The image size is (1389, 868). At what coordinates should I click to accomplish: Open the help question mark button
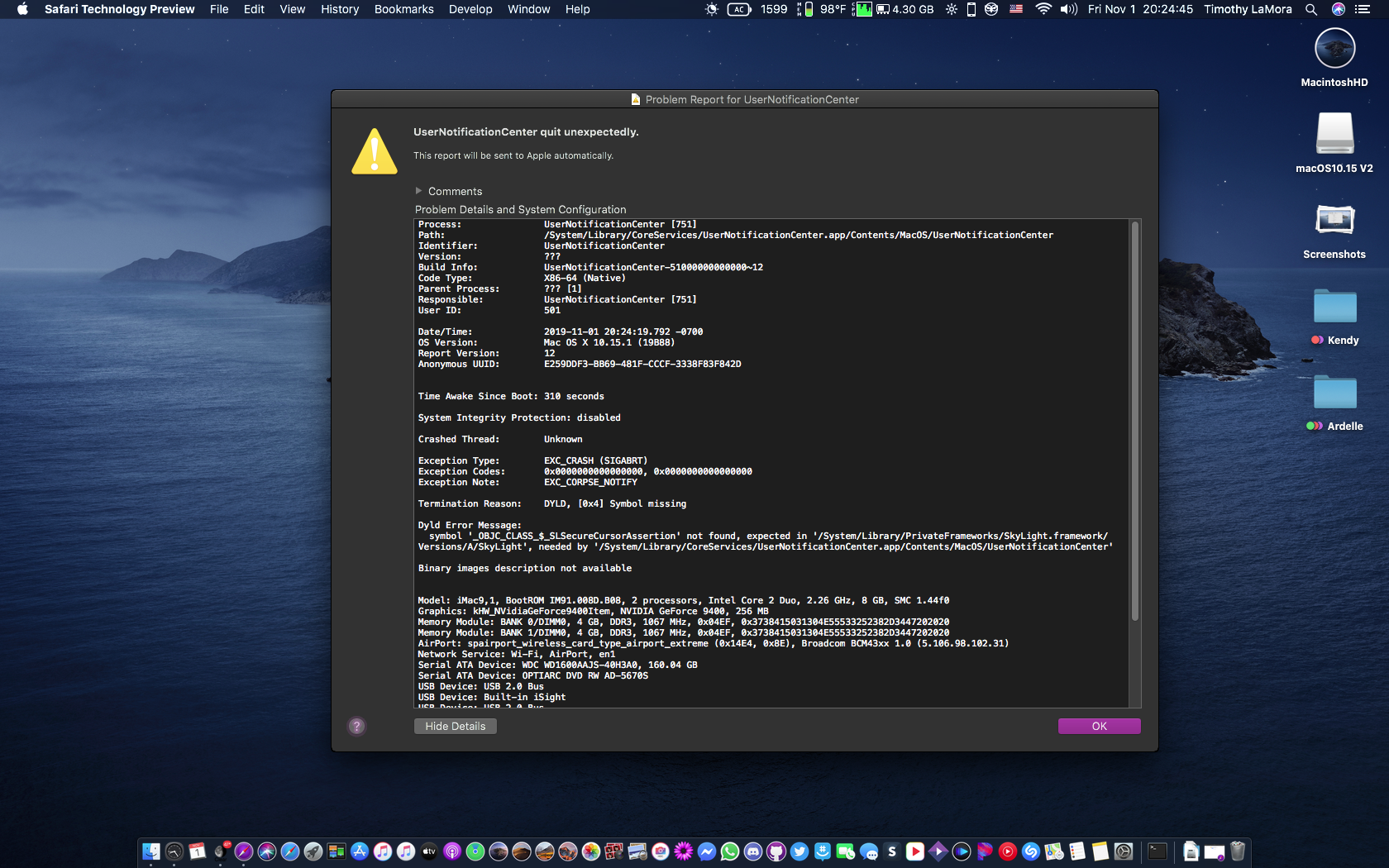coord(356,726)
